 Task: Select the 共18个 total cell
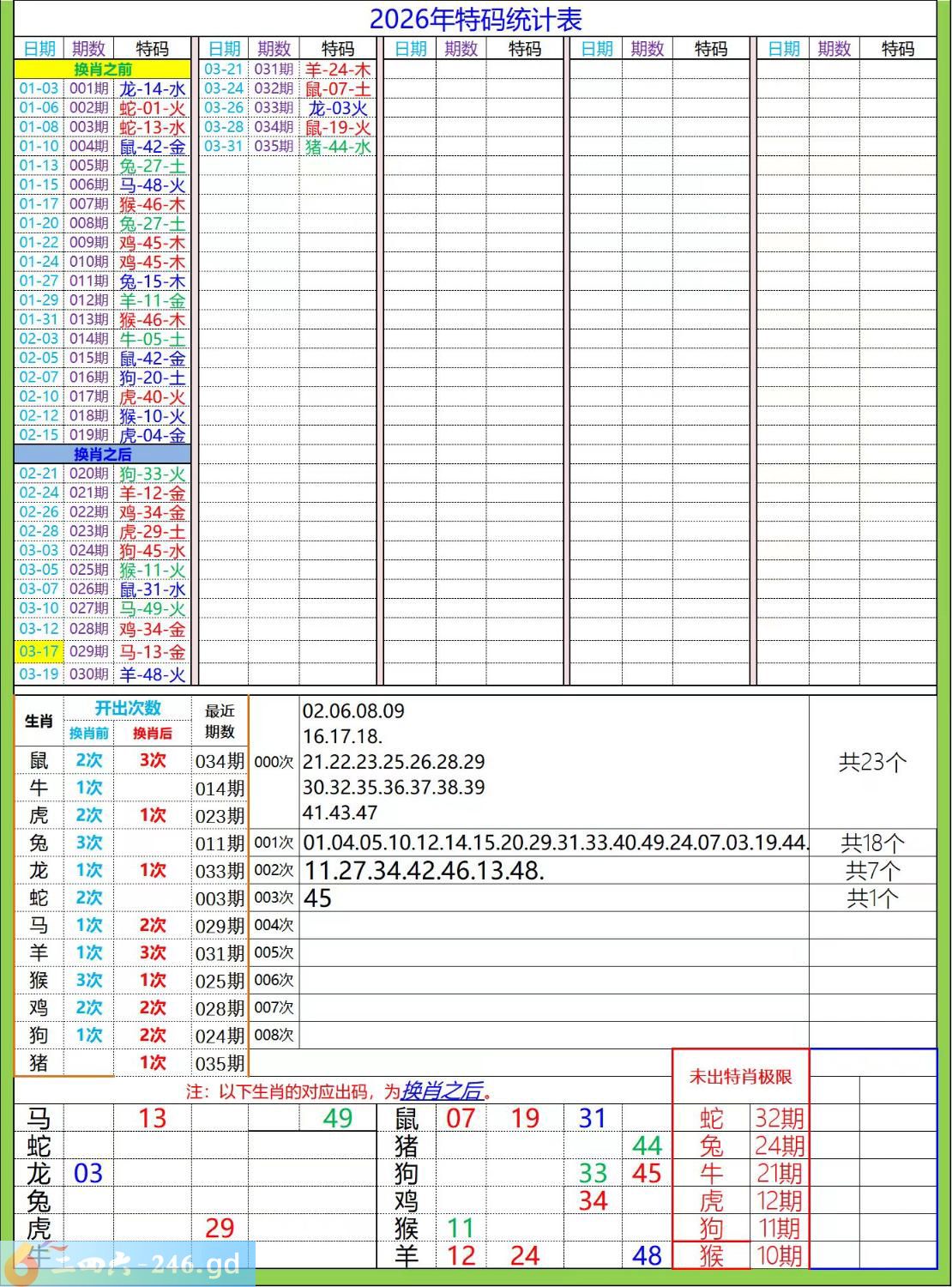point(872,843)
